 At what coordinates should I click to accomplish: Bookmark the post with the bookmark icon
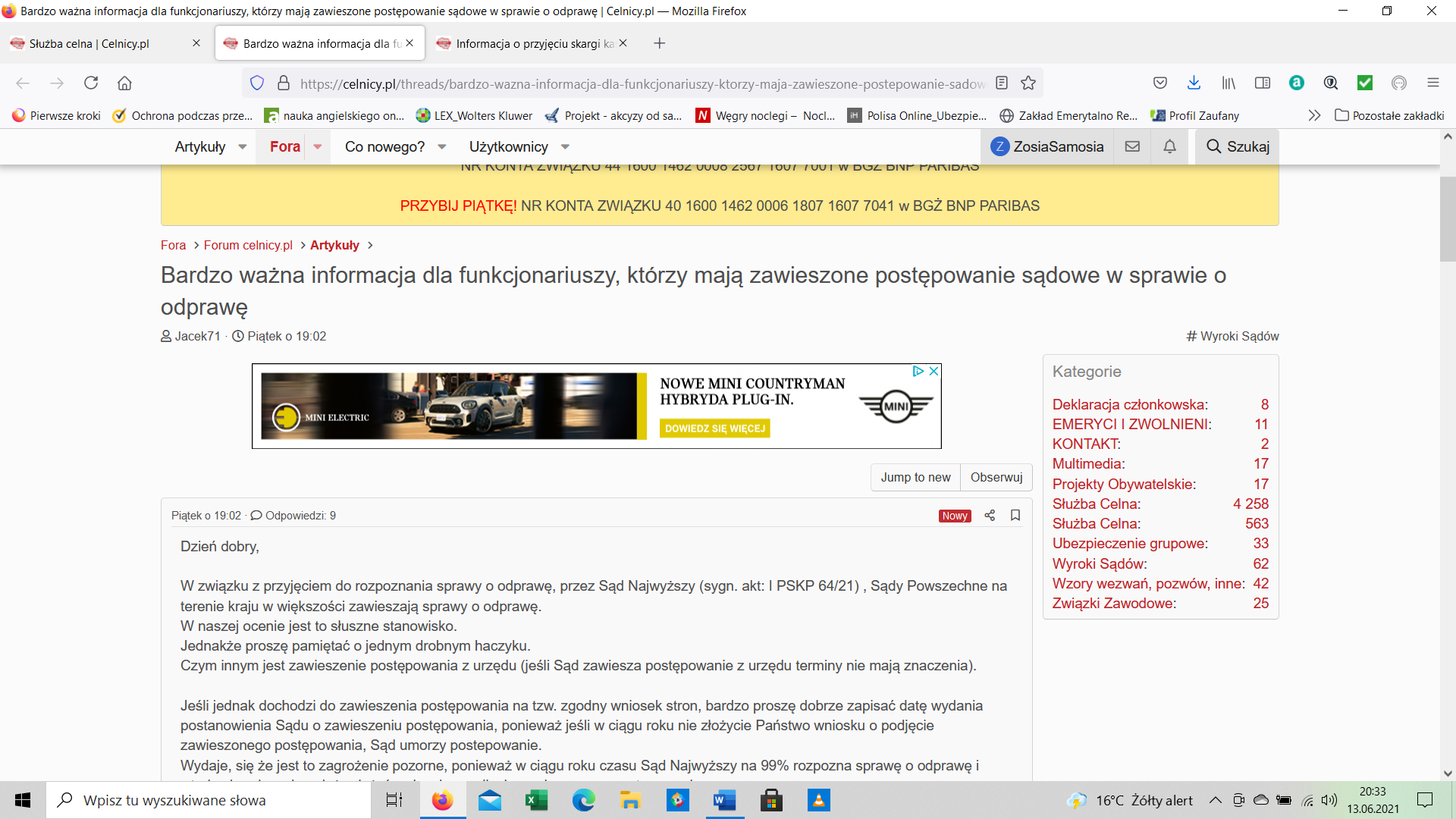pyautogui.click(x=1015, y=516)
